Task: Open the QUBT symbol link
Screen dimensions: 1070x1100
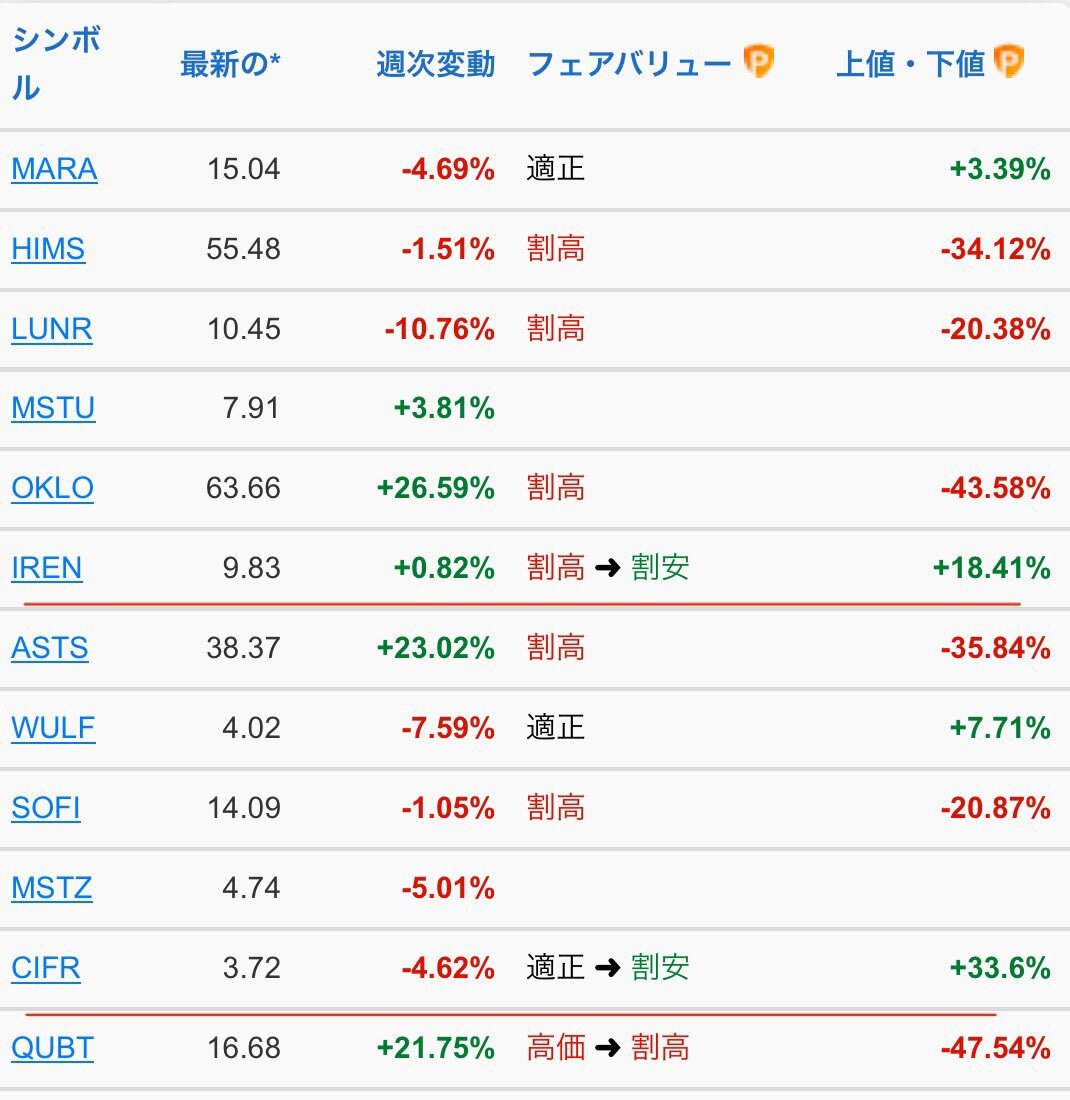Action: 53,1048
